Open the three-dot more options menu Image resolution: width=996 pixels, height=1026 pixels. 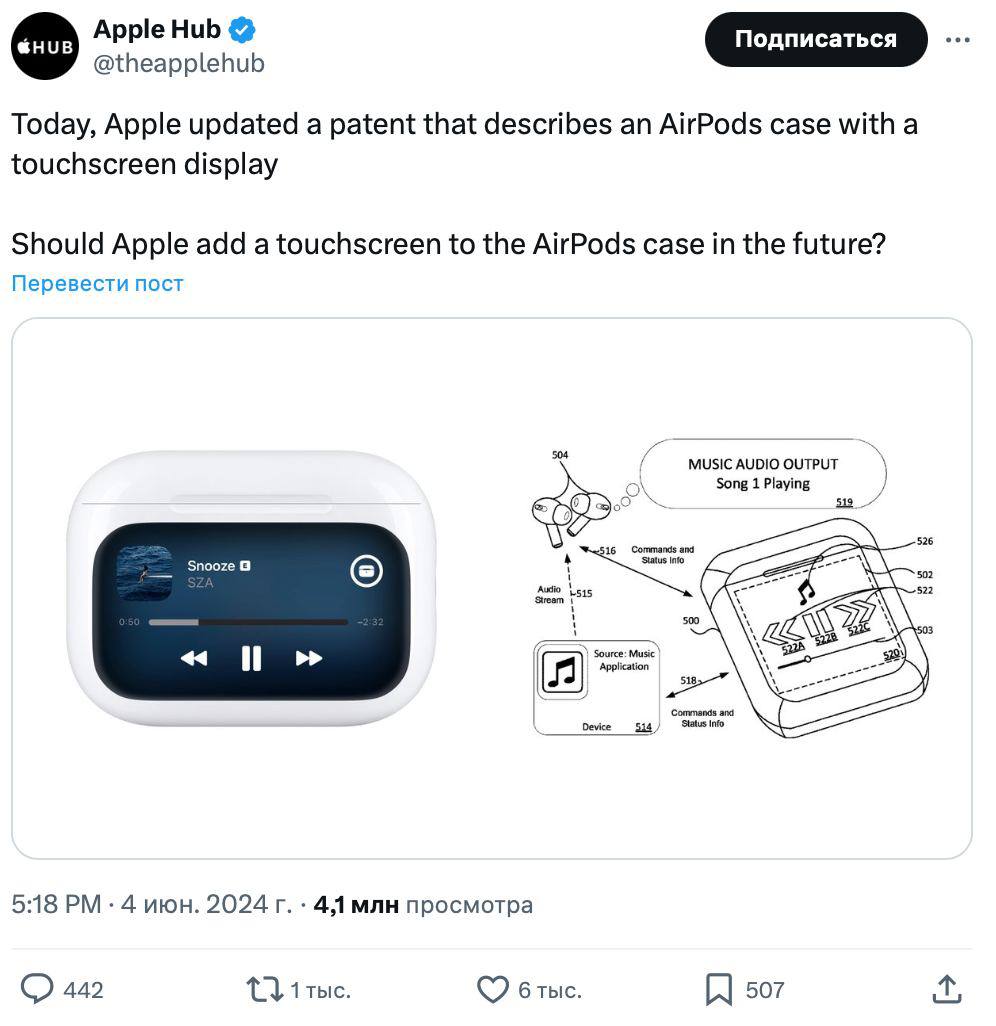(957, 40)
